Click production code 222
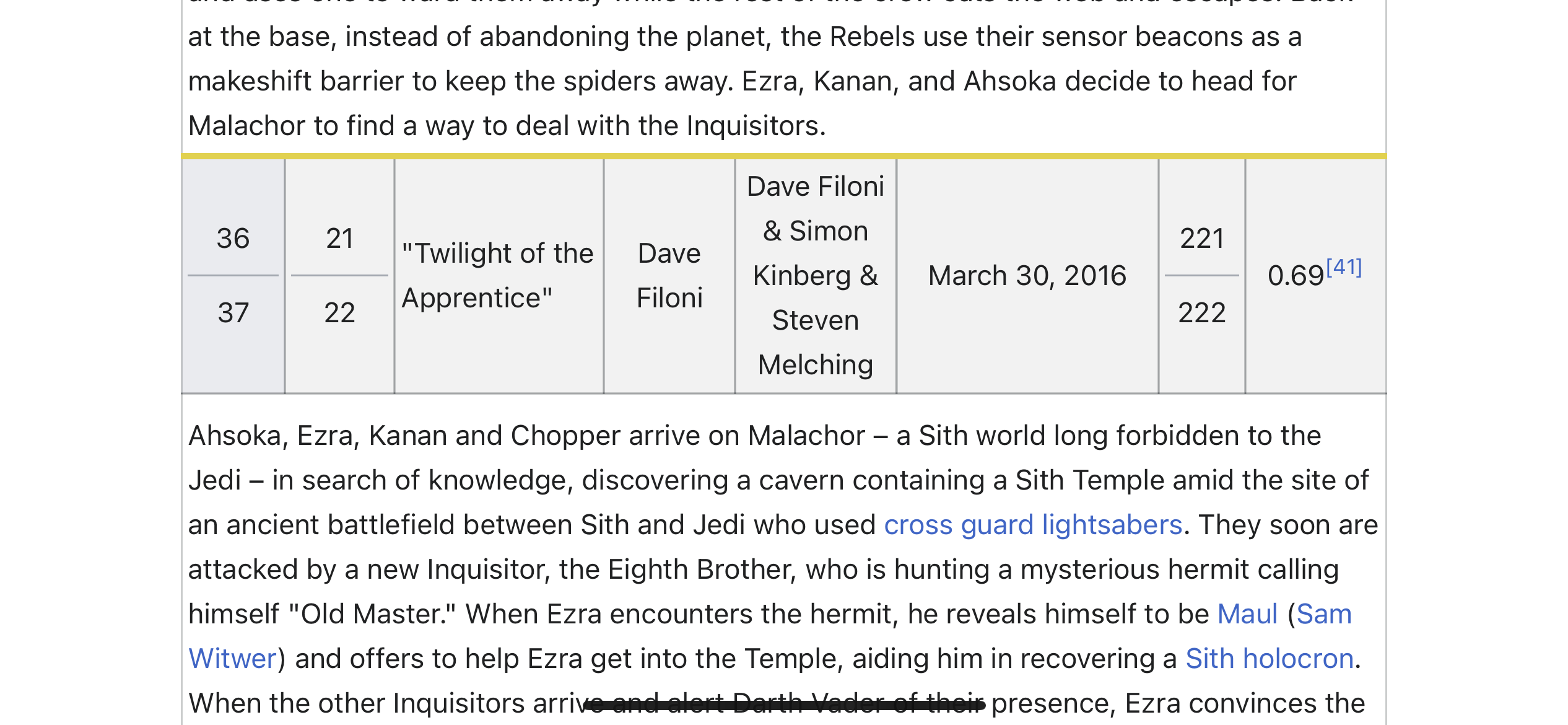The image size is (1568, 725). 1202,313
